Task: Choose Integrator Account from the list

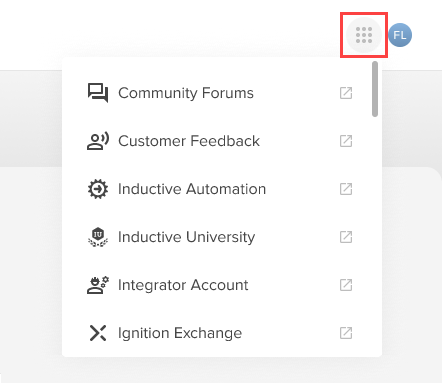Action: coord(219,285)
